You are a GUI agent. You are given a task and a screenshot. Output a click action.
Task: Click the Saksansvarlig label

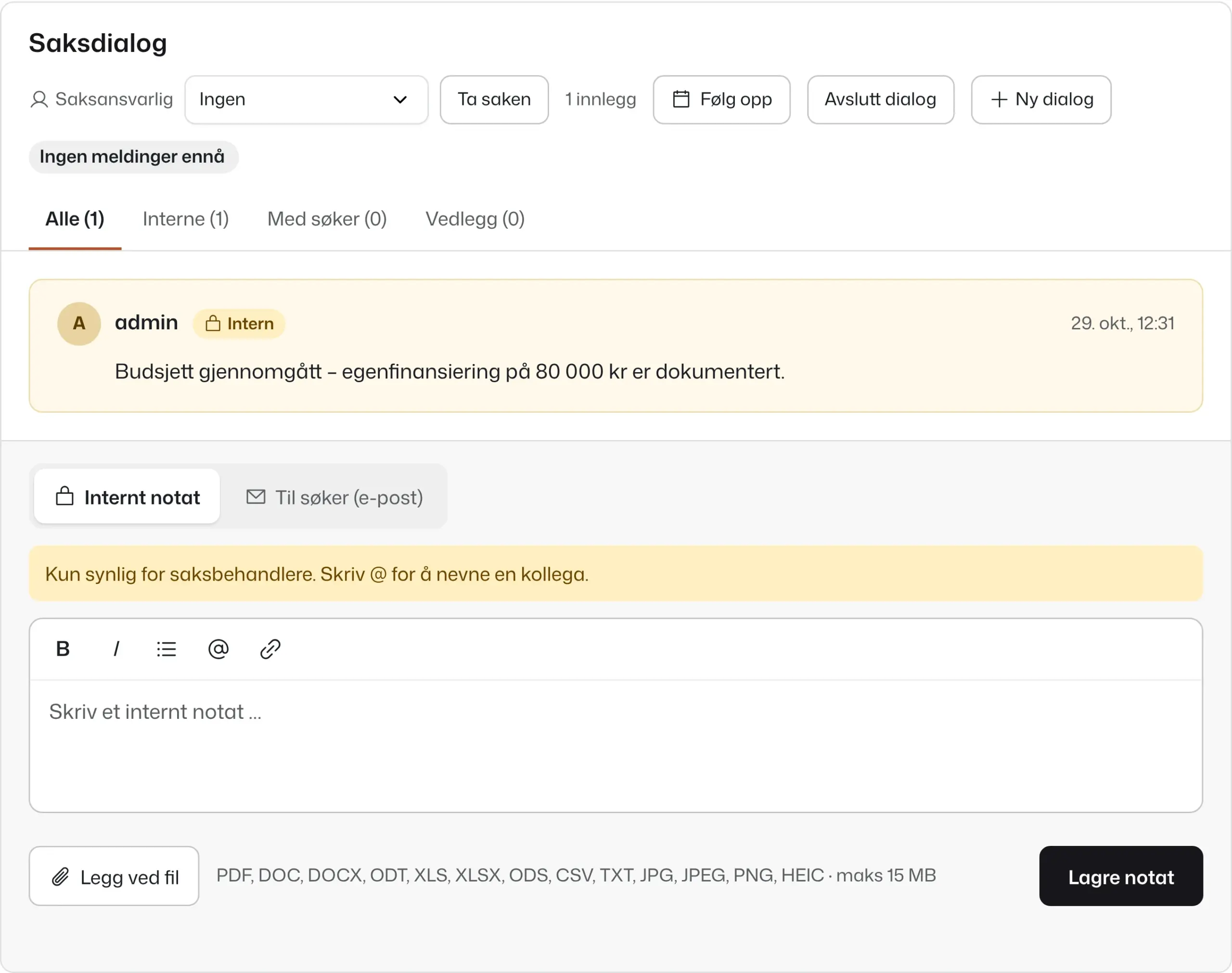114,100
